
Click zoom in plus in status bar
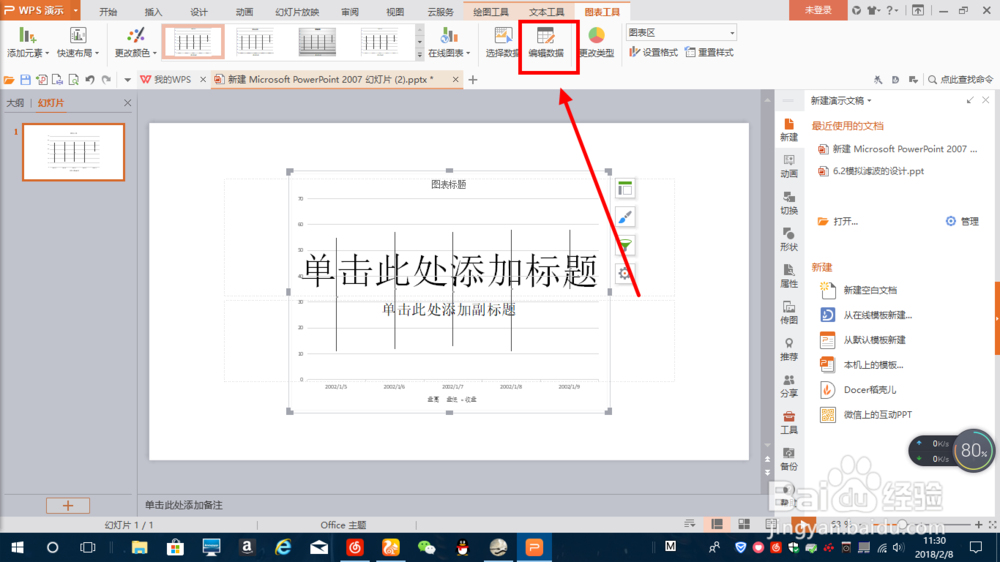(978, 524)
